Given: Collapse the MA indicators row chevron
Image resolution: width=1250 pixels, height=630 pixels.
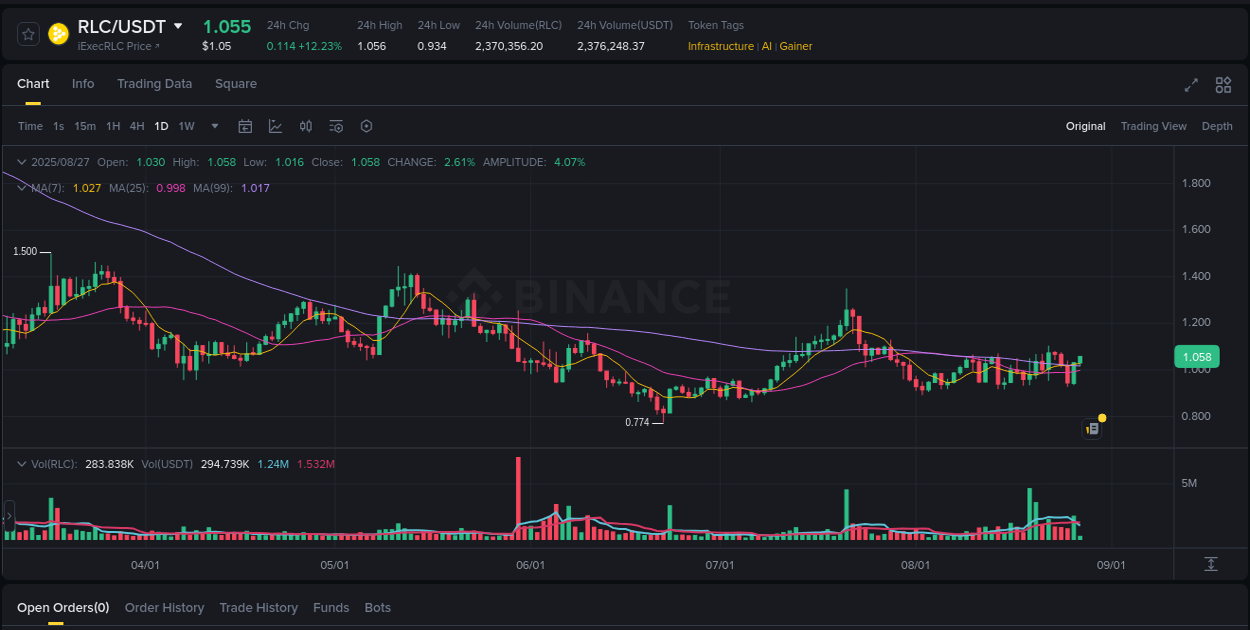Looking at the screenshot, I should tap(21, 187).
